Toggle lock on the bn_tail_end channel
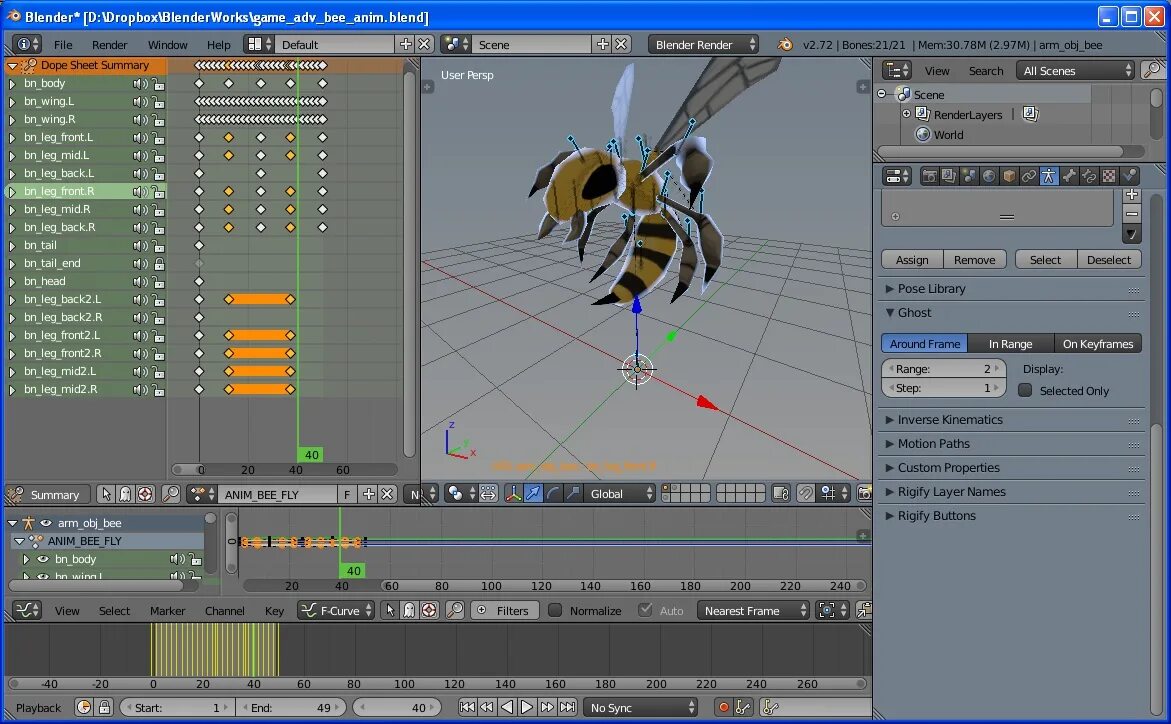The image size is (1171, 724). (x=158, y=264)
